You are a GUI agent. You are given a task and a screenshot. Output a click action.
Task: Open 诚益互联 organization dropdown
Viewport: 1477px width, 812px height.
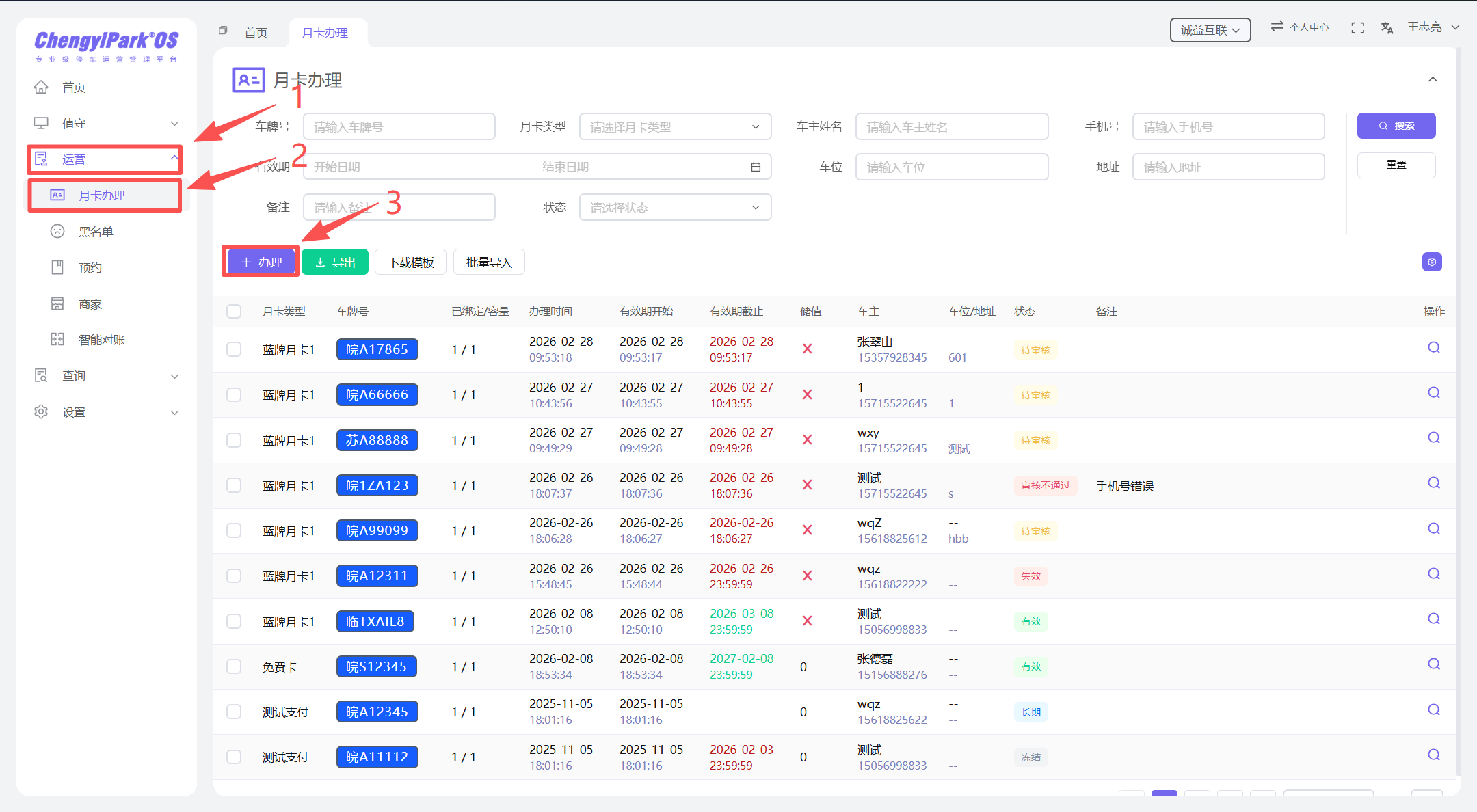[x=1210, y=30]
